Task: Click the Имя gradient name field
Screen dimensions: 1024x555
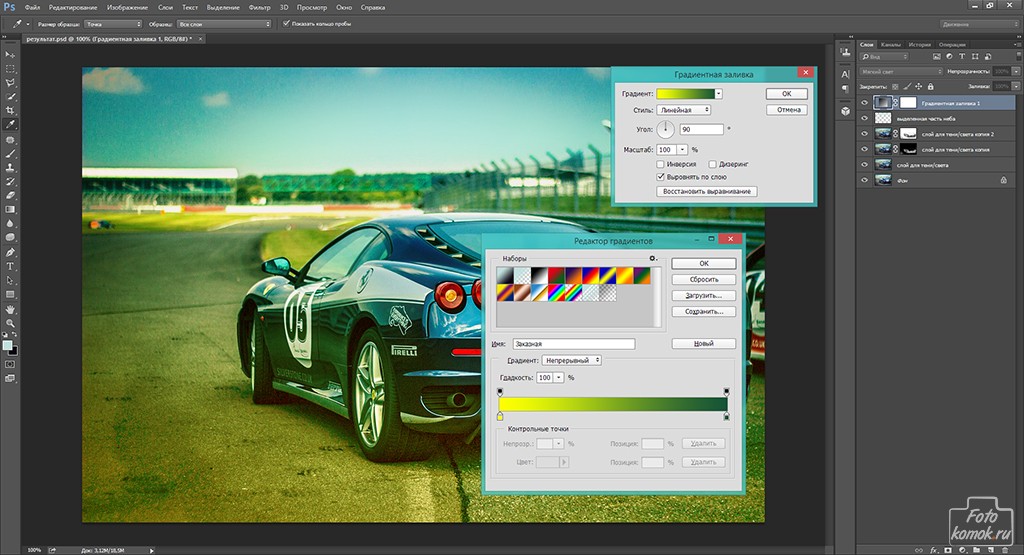Action: [573, 343]
